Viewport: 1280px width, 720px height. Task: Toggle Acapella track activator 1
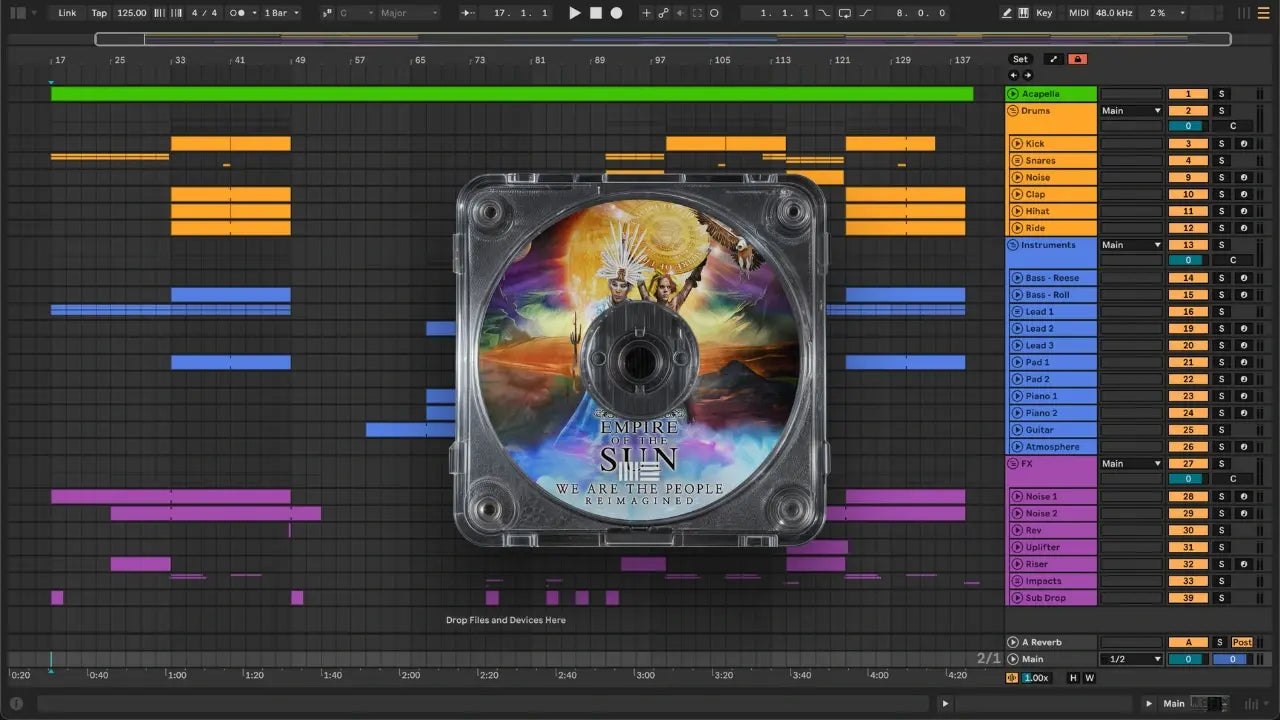[1188, 94]
